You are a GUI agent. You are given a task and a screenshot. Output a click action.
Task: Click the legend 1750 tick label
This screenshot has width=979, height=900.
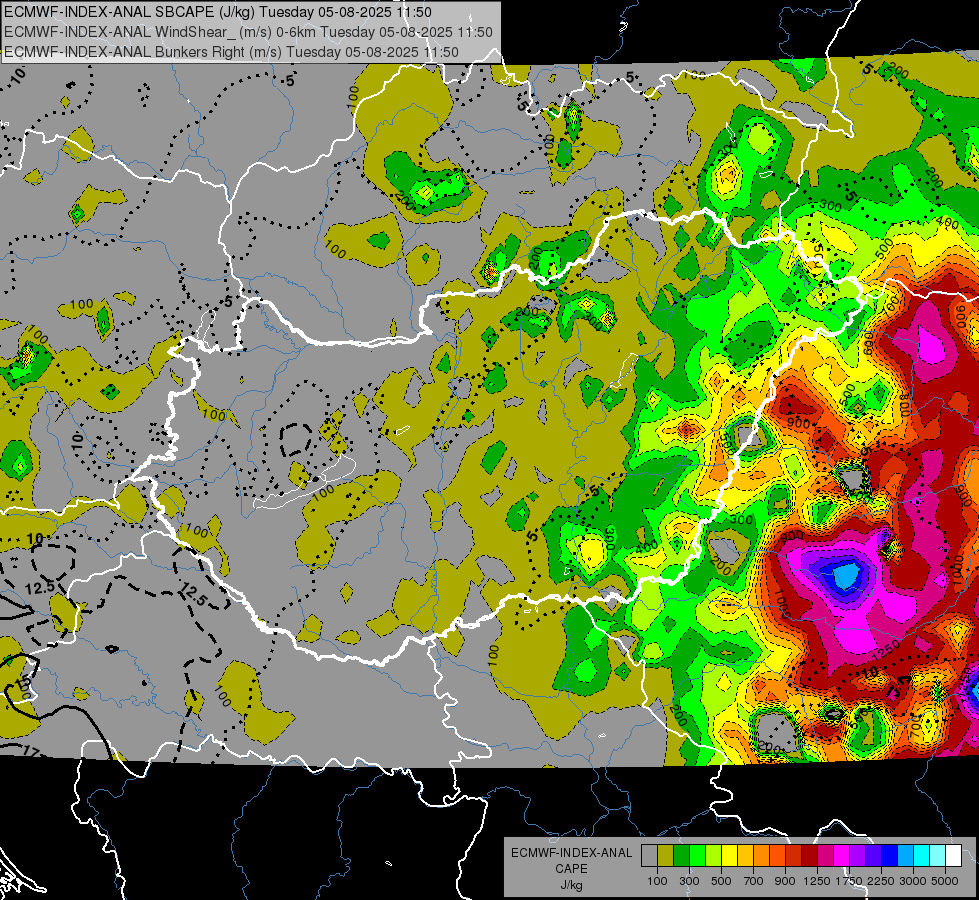(849, 881)
